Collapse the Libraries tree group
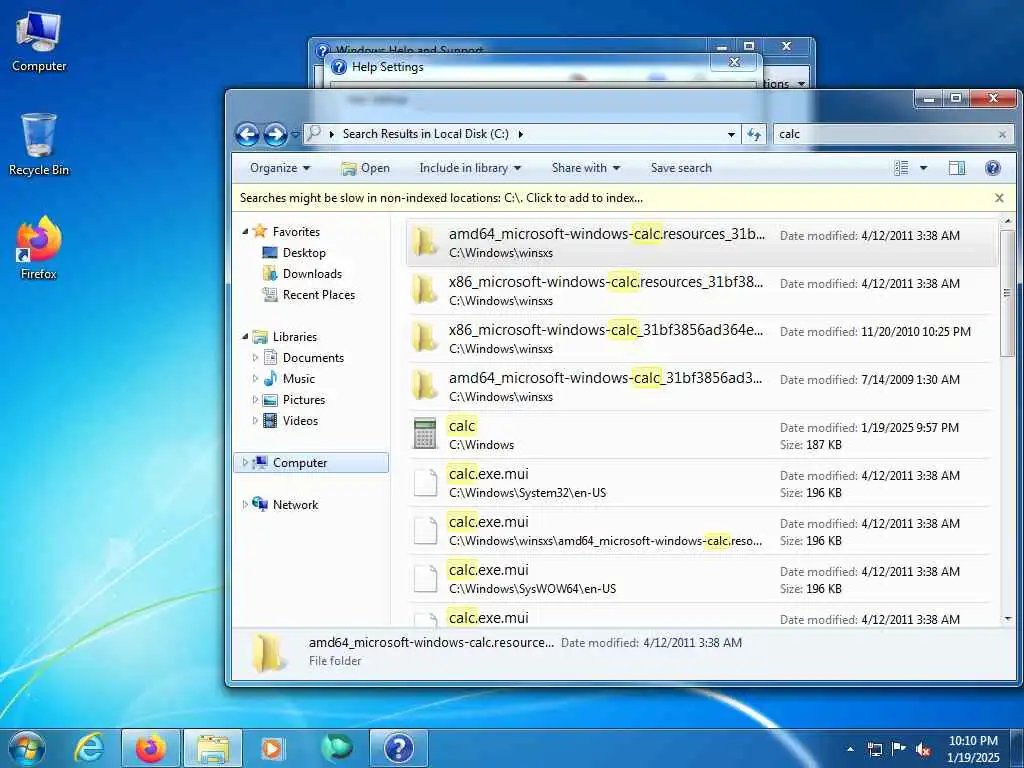Image resolution: width=1024 pixels, height=768 pixels. [246, 336]
